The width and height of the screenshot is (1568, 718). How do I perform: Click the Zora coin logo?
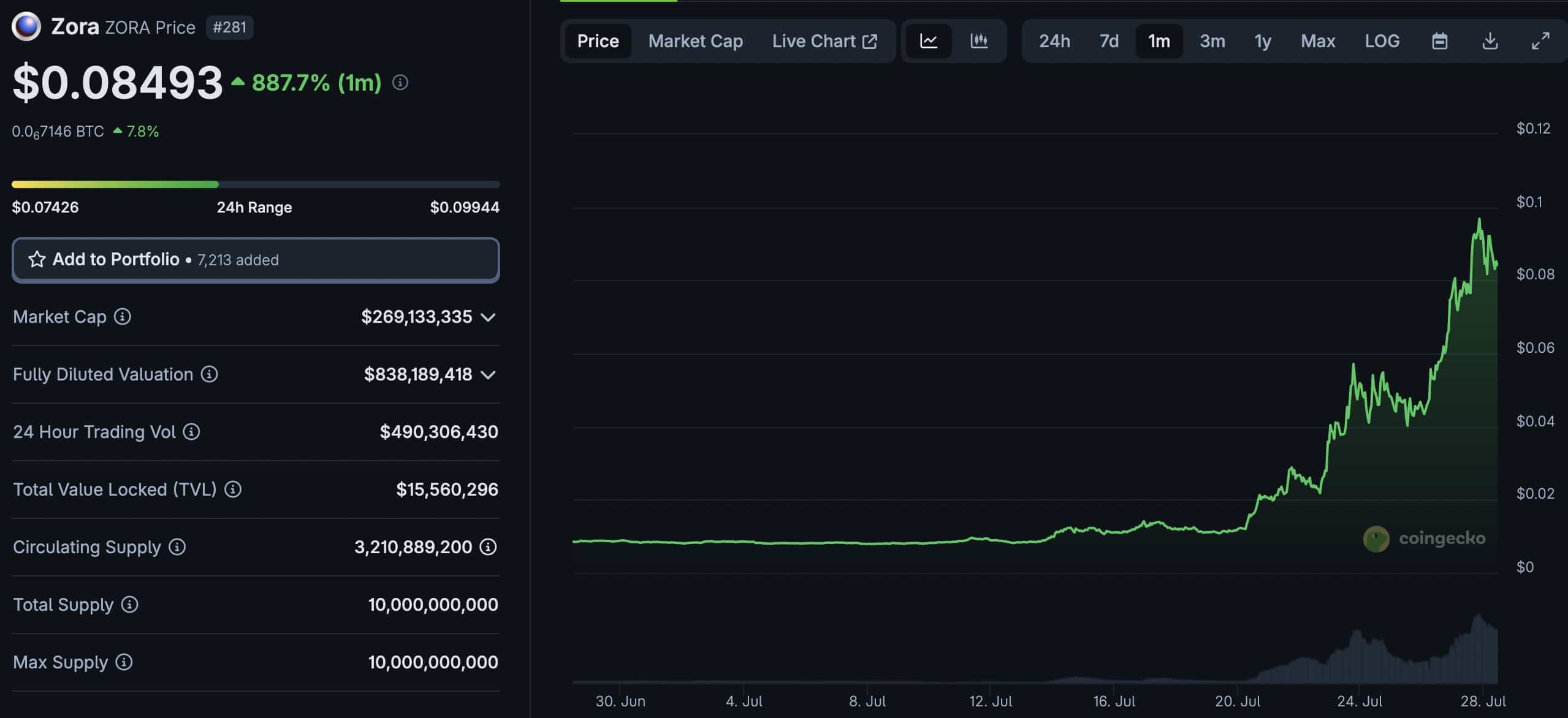coord(25,26)
